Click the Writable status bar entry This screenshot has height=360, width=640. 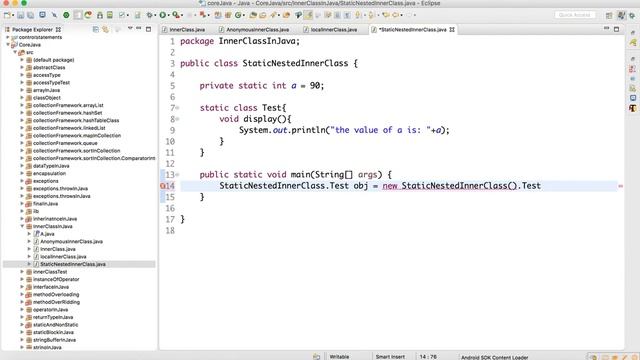[339, 357]
